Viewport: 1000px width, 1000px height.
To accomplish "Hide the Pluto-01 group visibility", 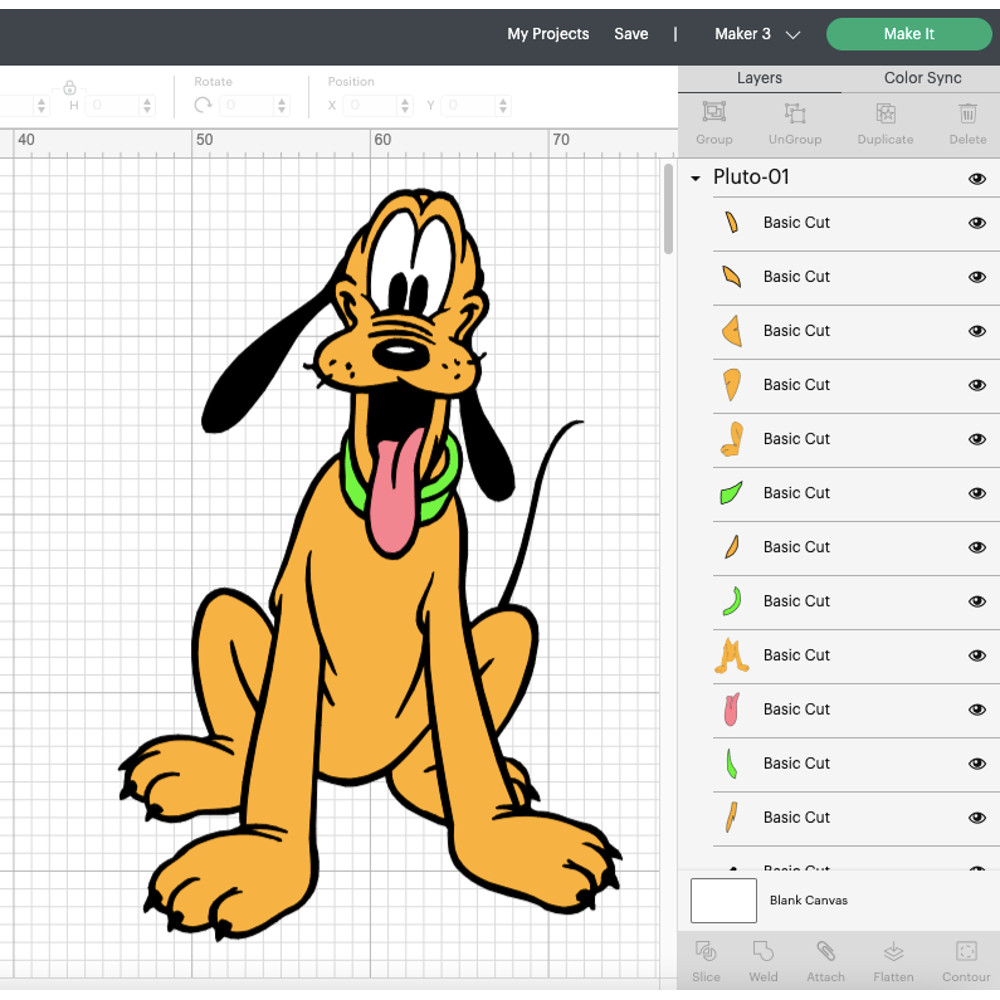I will [x=977, y=179].
